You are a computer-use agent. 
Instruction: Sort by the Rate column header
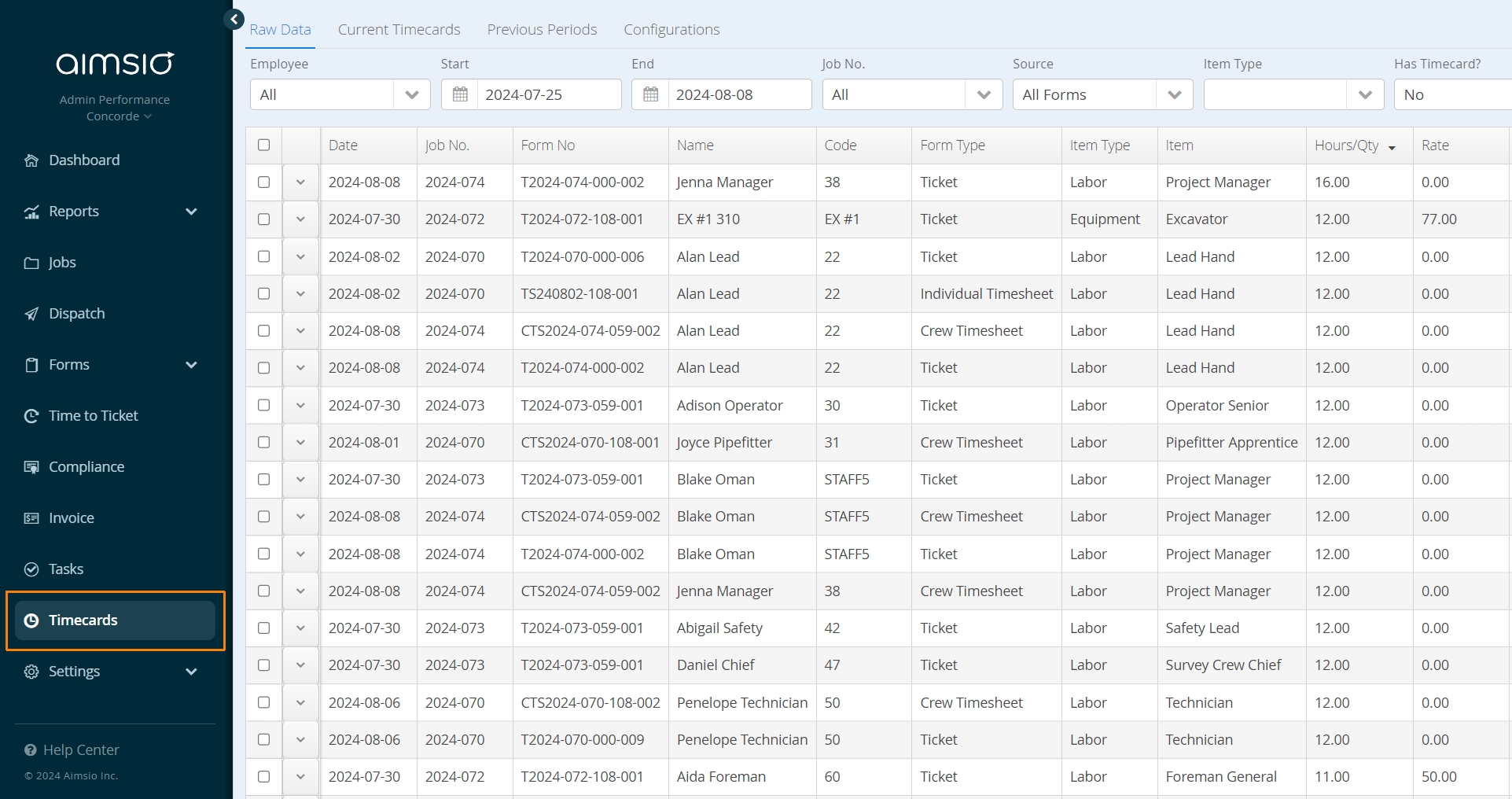[x=1461, y=145]
